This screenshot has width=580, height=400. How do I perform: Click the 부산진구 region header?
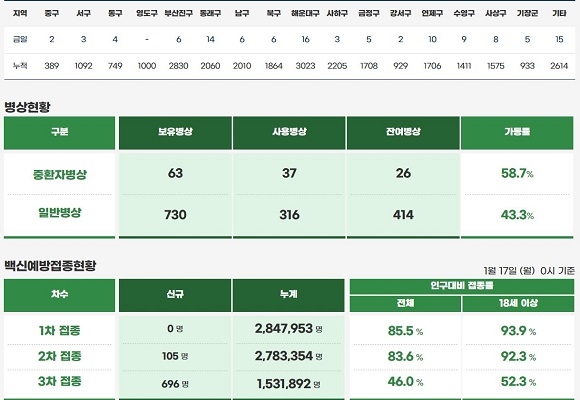(178, 14)
